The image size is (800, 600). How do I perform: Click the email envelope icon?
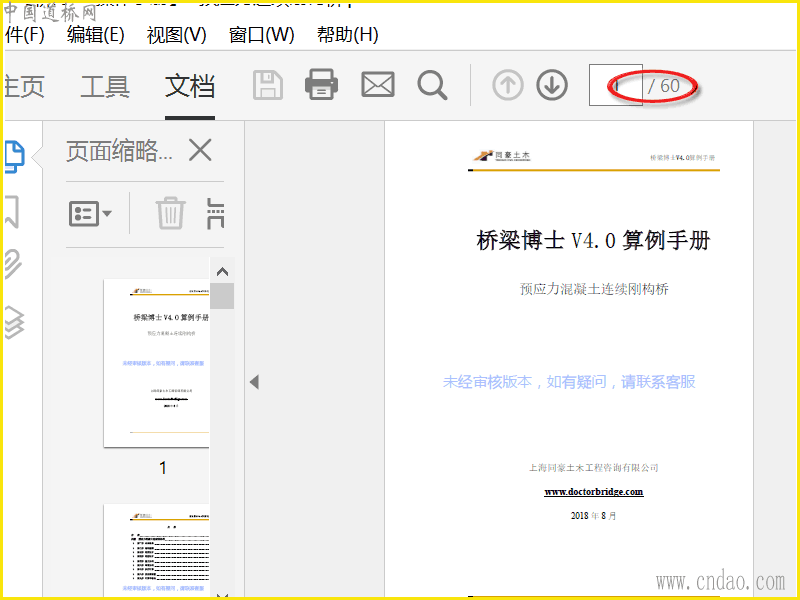point(378,85)
